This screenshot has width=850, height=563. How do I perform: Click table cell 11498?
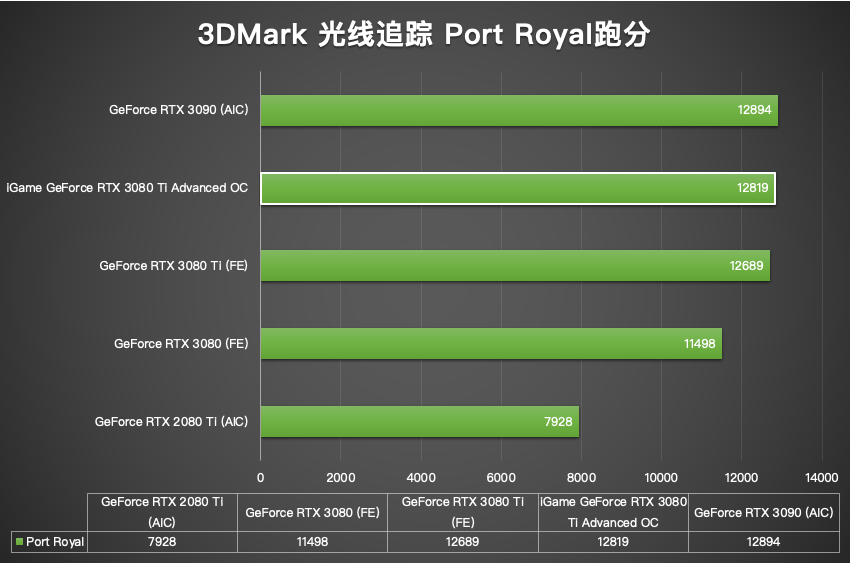312,542
